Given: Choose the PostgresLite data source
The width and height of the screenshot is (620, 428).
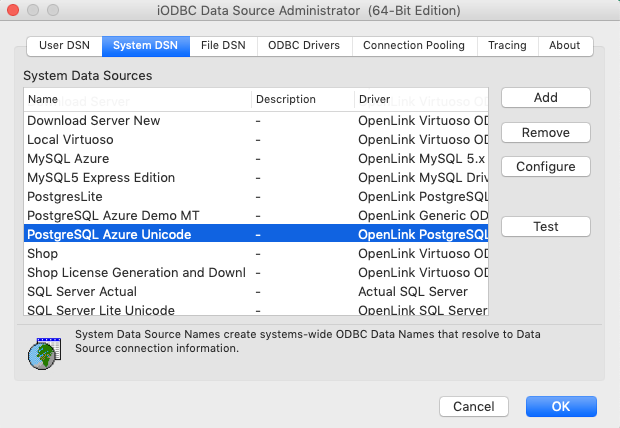Looking at the screenshot, I should (65, 196).
